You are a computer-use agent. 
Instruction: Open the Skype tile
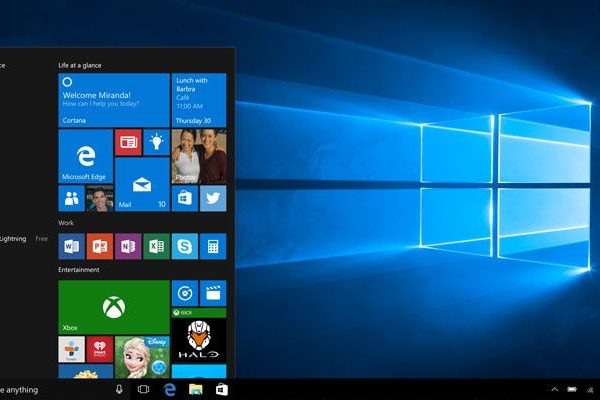pos(184,245)
